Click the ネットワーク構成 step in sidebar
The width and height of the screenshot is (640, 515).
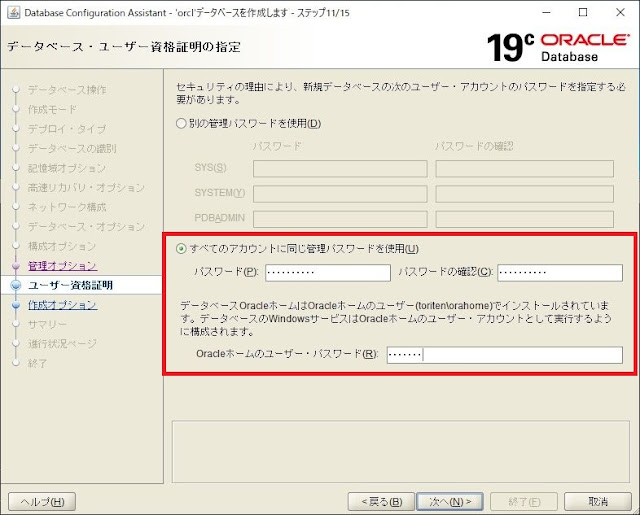pyautogui.click(x=67, y=207)
